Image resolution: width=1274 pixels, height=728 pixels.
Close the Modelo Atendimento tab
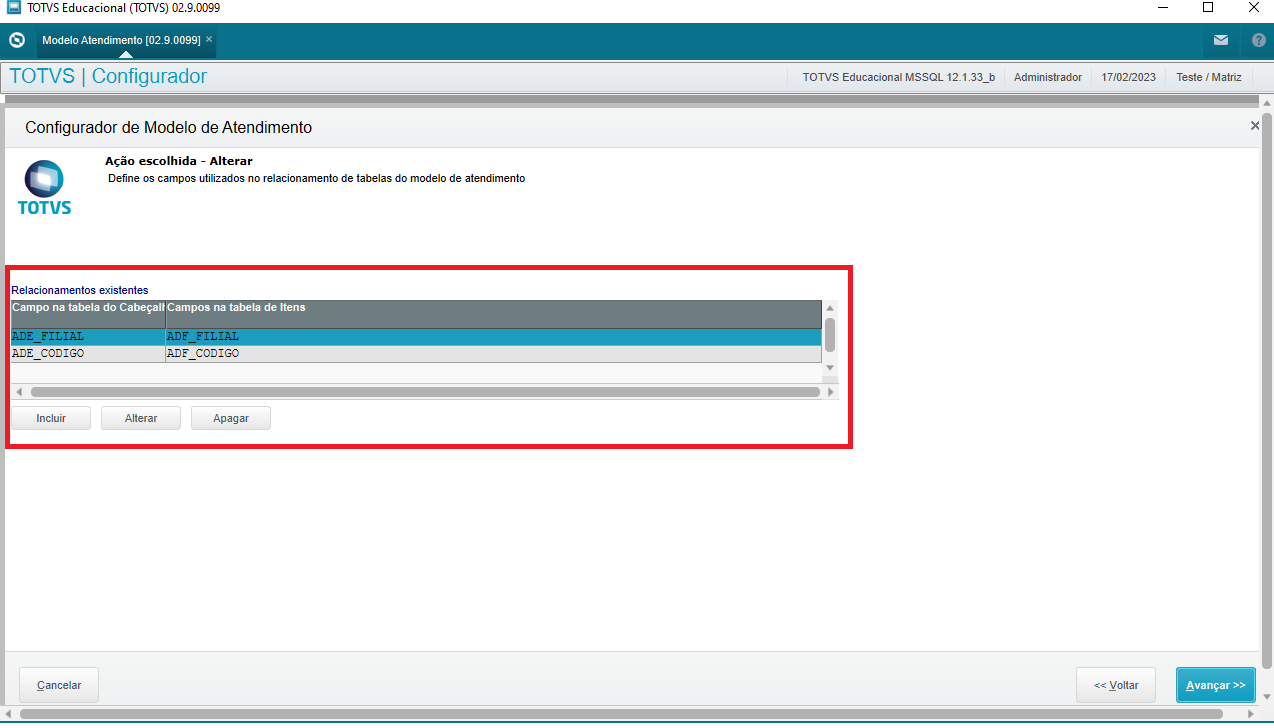pos(209,40)
